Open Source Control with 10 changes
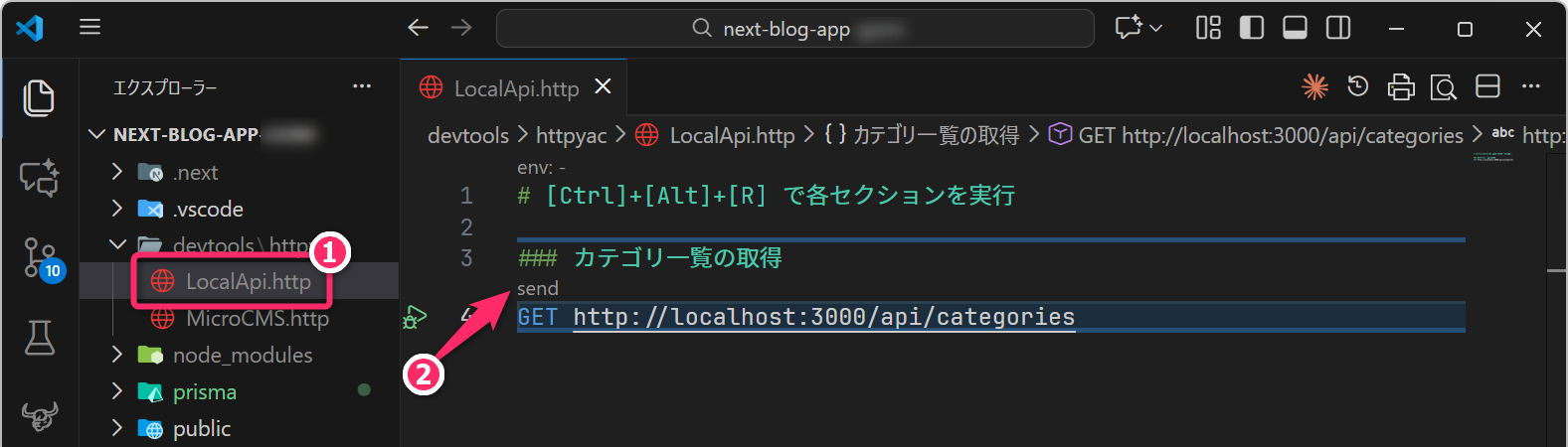Image resolution: width=1568 pixels, height=447 pixels. coord(40,258)
